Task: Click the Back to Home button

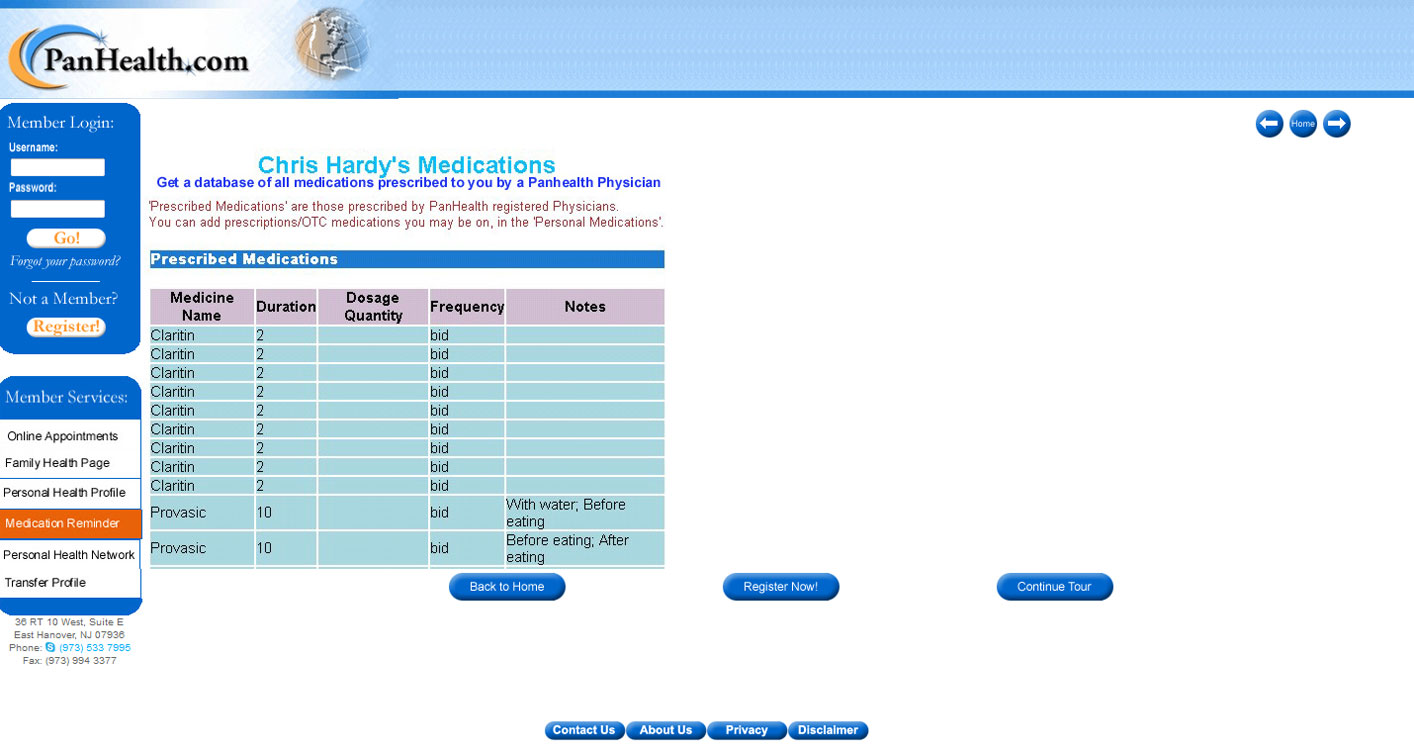Action: click(507, 587)
